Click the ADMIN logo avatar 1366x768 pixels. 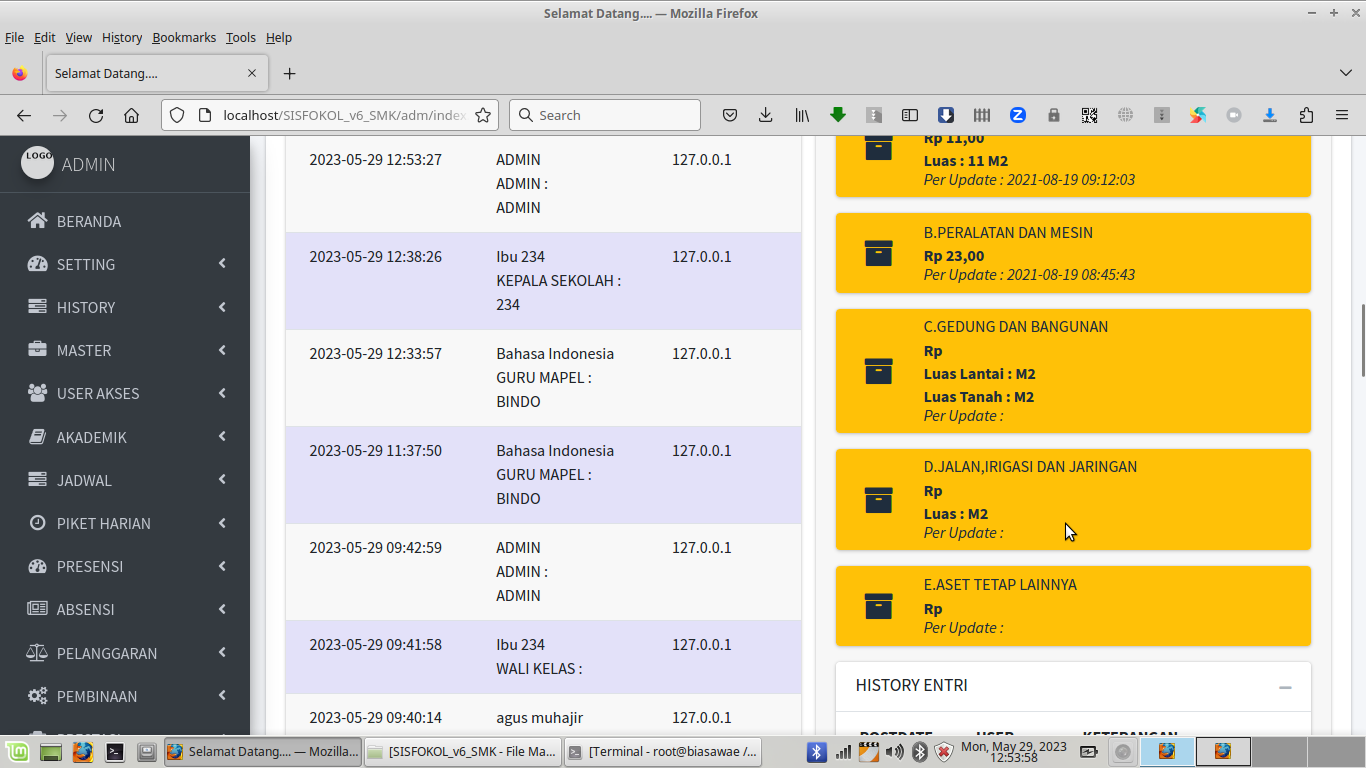38,161
